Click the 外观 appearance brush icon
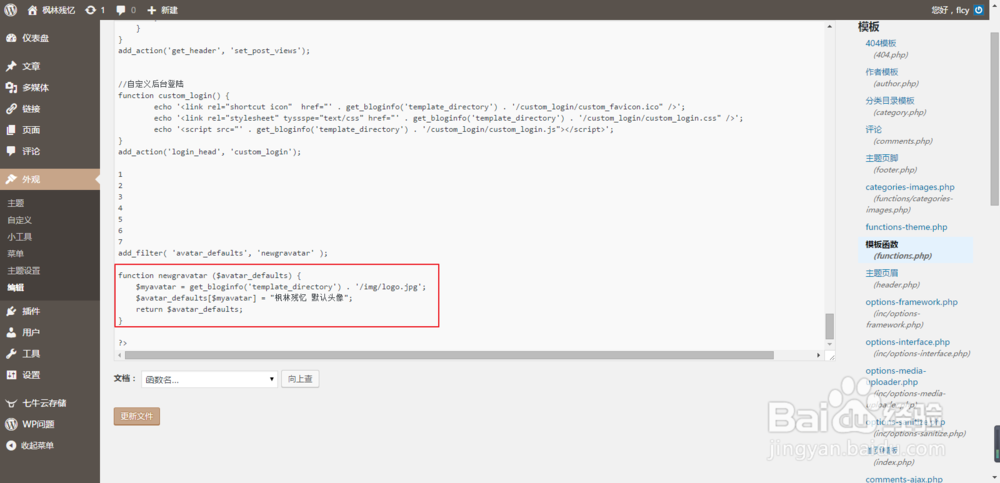Viewport: 1000px width, 483px height. pyautogui.click(x=11, y=179)
